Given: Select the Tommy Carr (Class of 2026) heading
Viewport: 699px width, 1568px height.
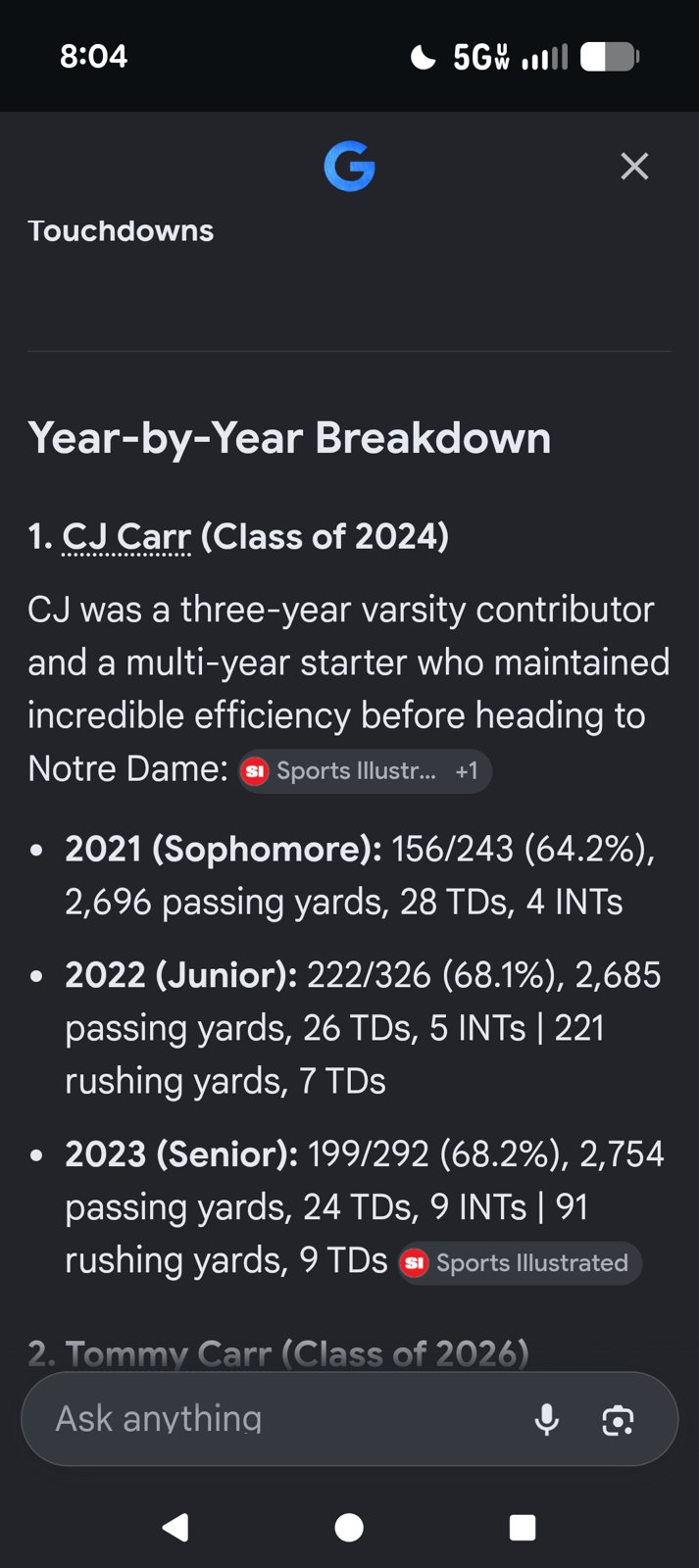Looking at the screenshot, I should coord(278,1353).
